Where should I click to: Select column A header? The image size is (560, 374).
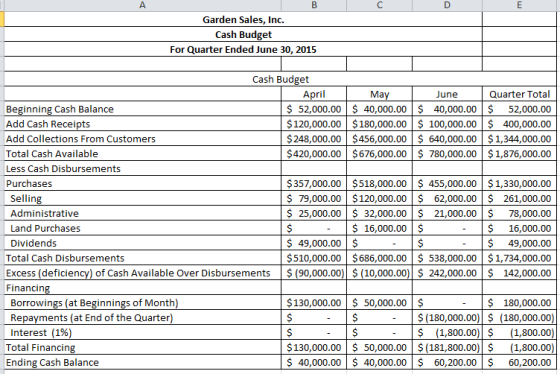pos(142,5)
